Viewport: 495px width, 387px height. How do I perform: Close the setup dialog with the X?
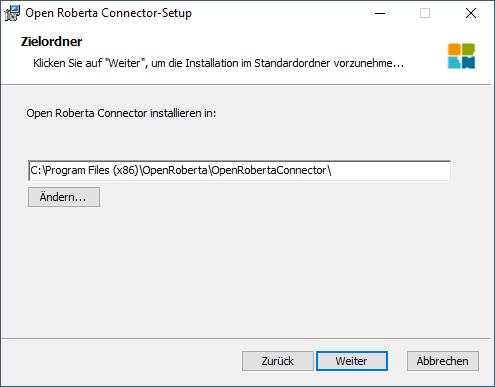click(471, 13)
